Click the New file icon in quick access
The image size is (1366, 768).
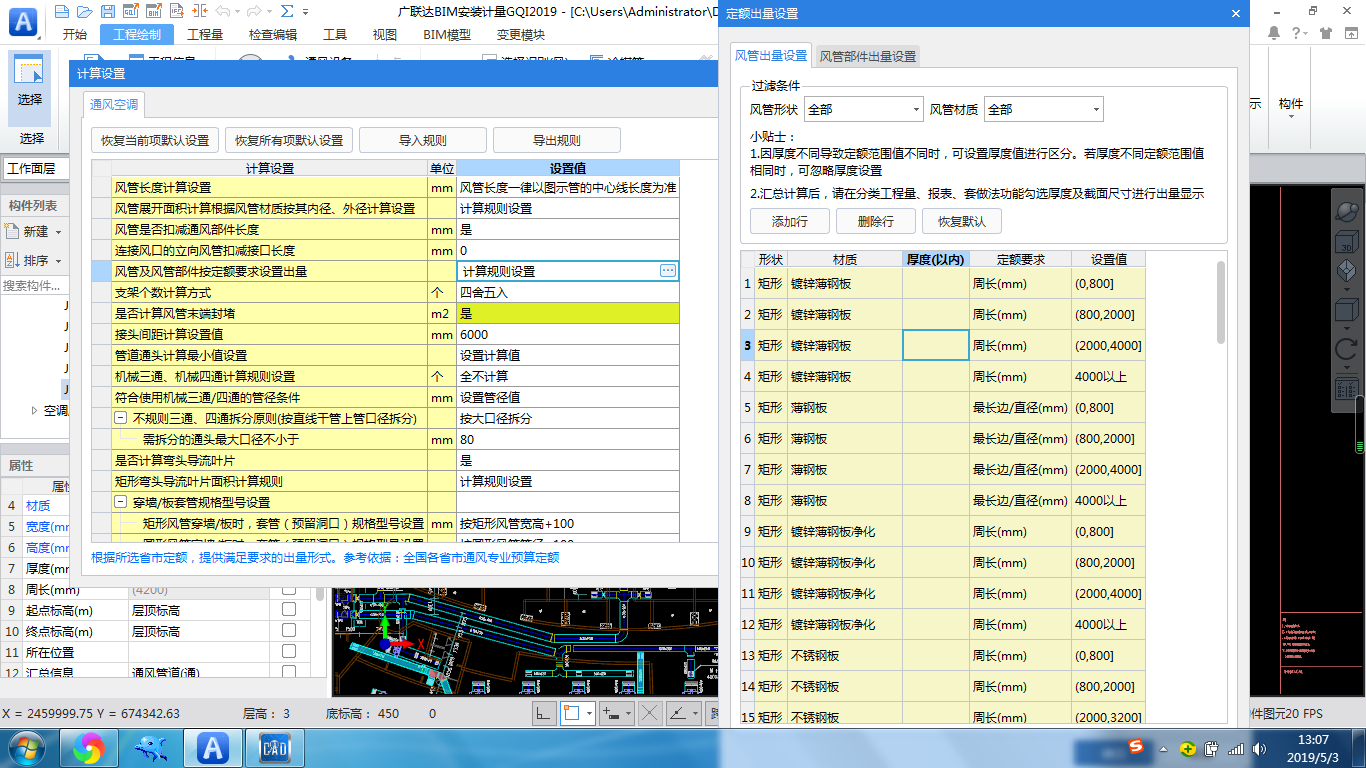coord(62,12)
